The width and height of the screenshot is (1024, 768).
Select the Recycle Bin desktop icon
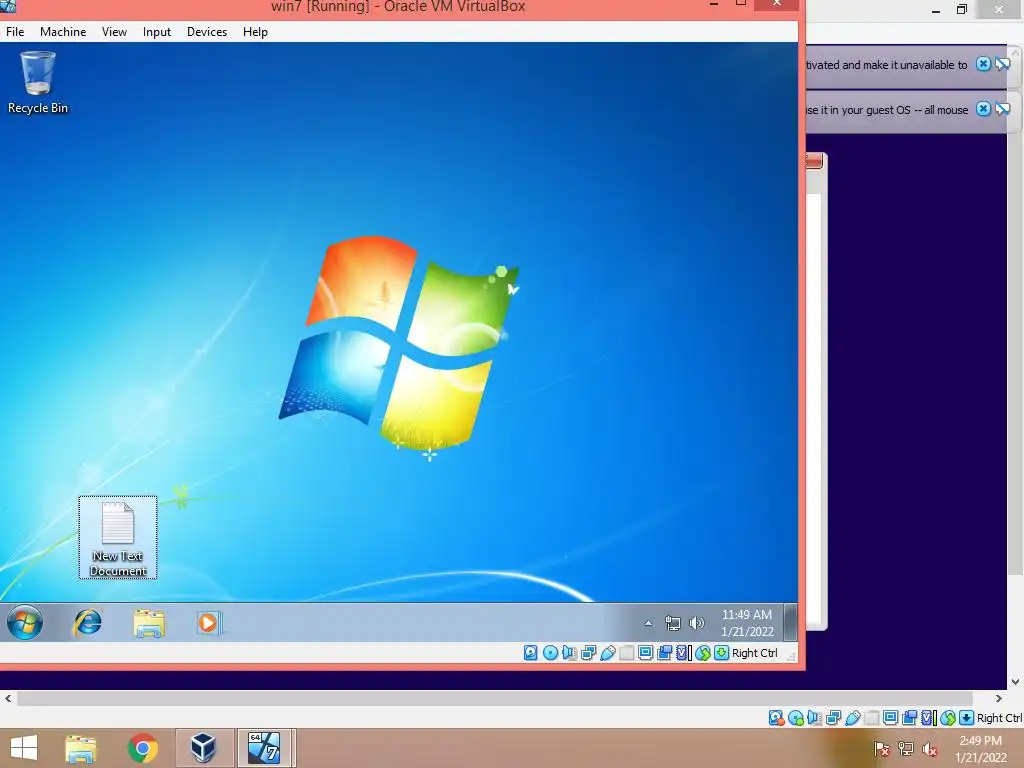pos(38,83)
